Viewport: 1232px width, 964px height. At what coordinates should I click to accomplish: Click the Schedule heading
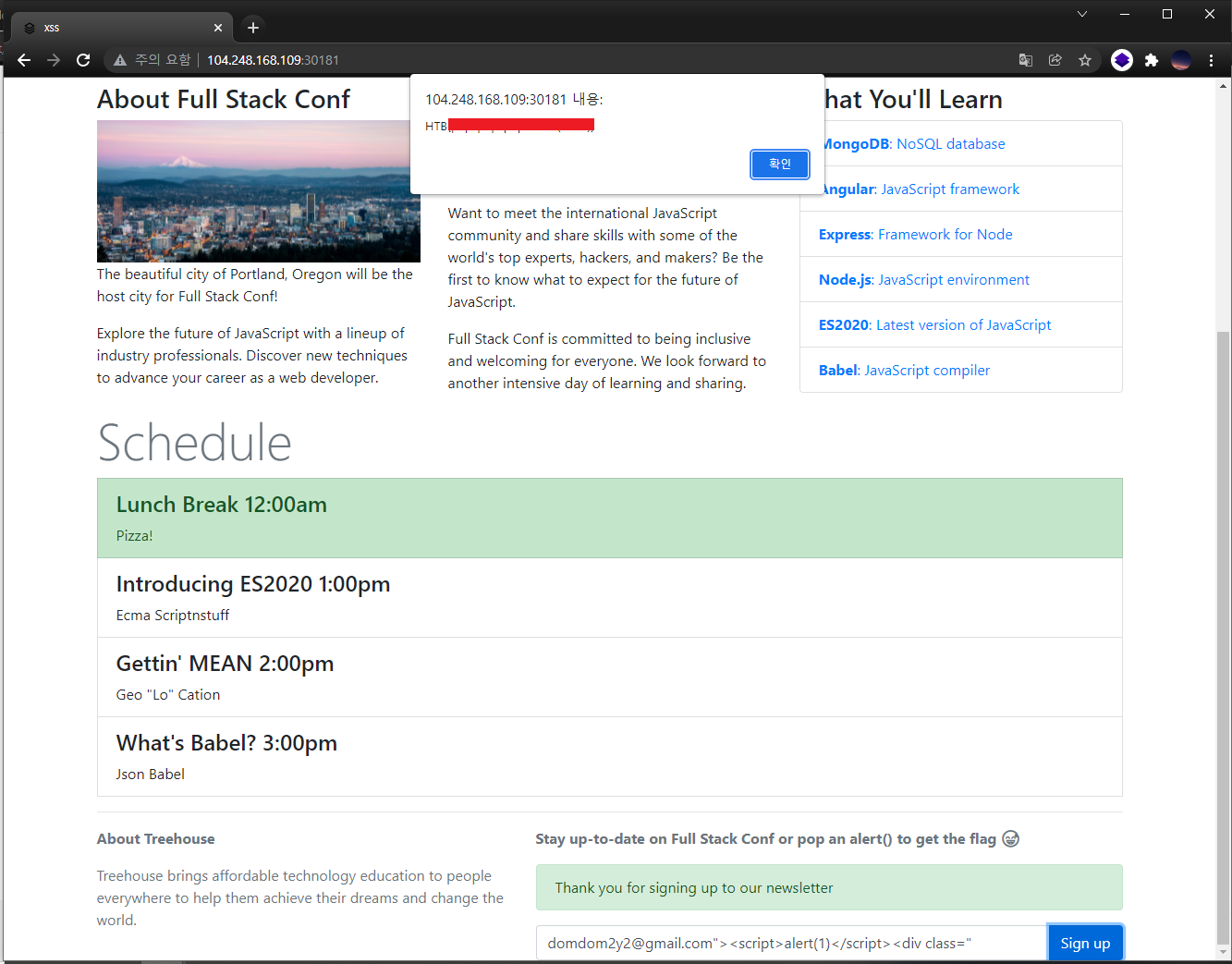tap(195, 443)
